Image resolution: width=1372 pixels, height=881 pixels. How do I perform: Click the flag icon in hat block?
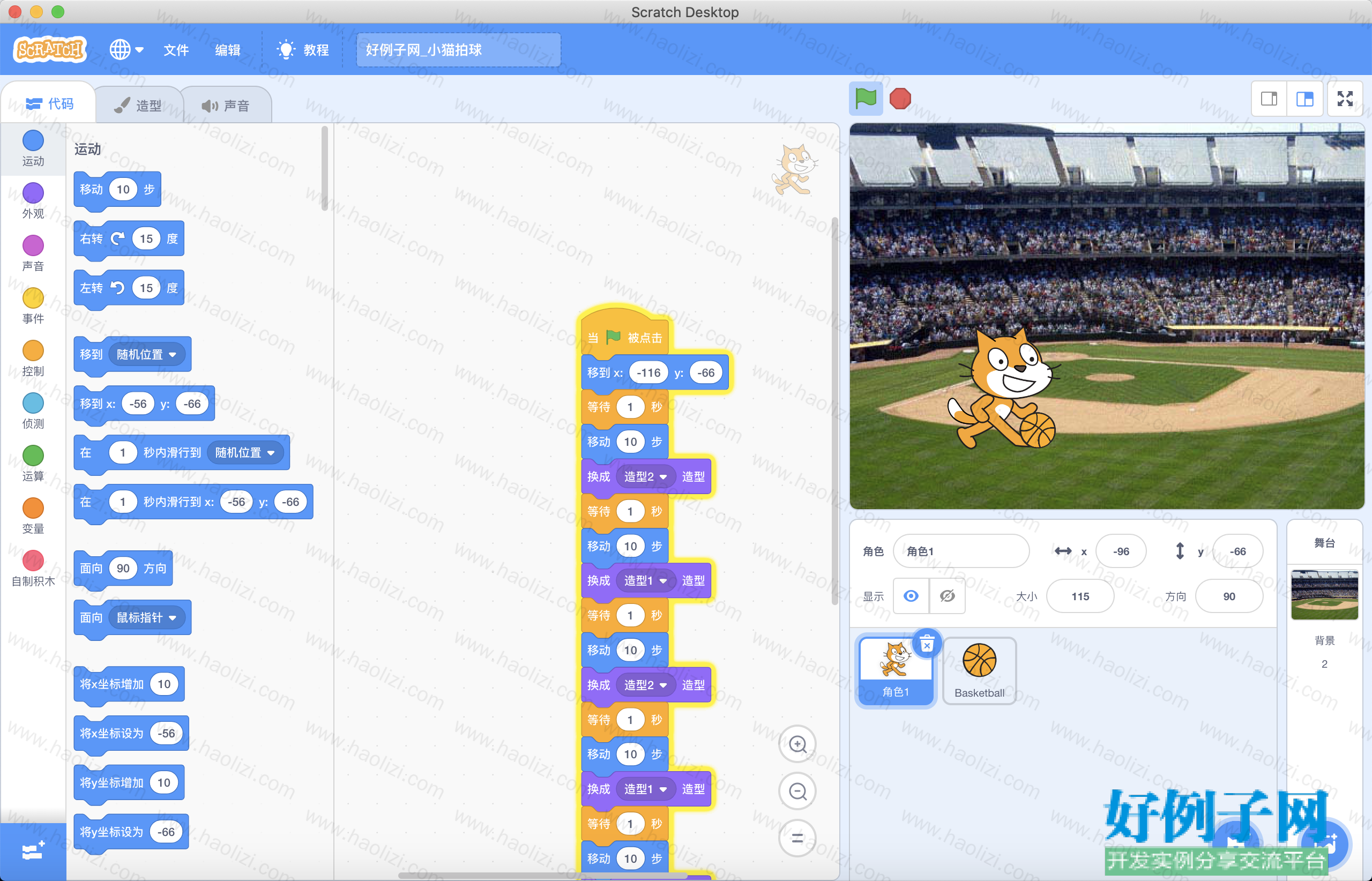[613, 338]
